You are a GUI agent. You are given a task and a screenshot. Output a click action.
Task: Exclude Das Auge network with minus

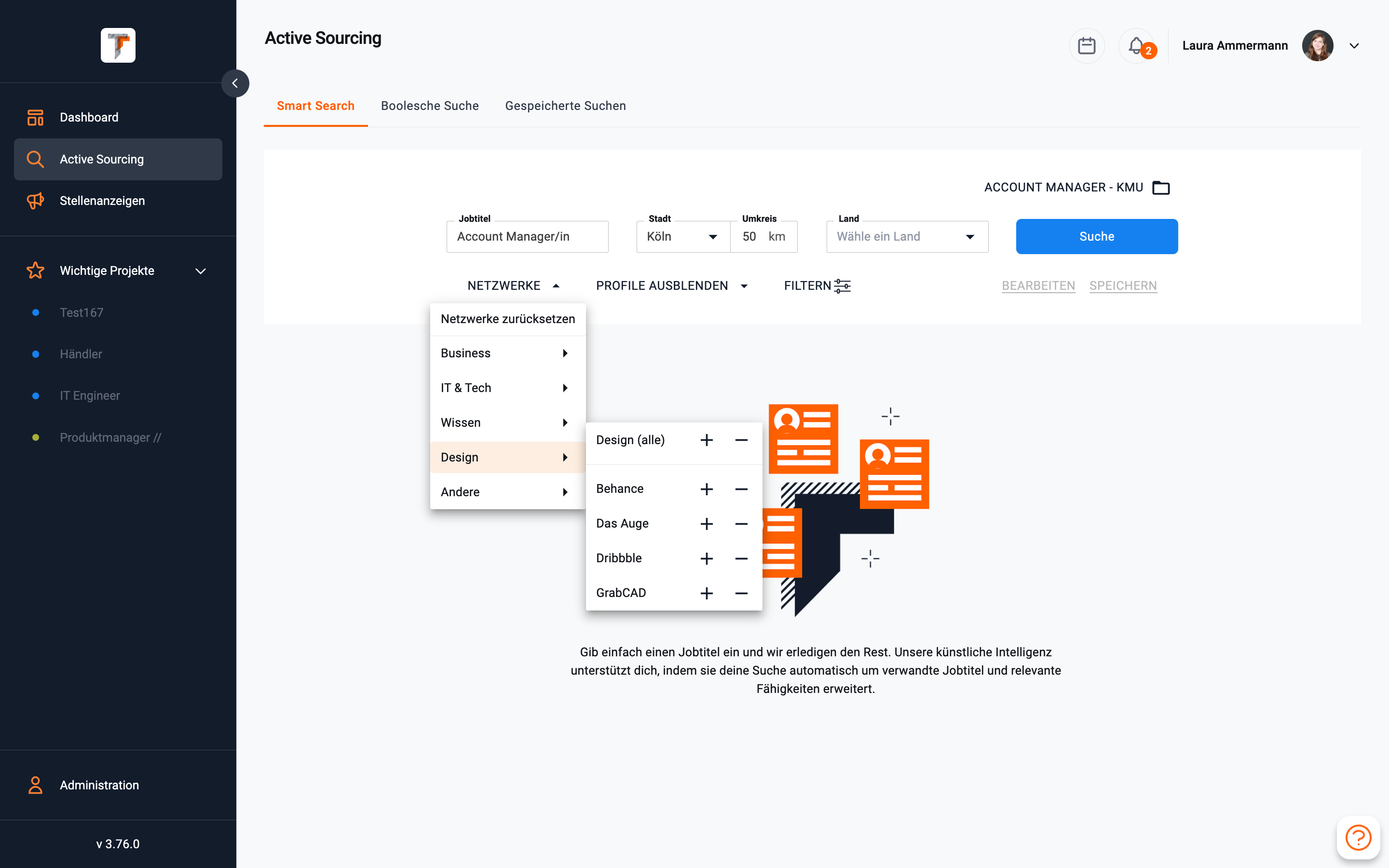pos(741,524)
